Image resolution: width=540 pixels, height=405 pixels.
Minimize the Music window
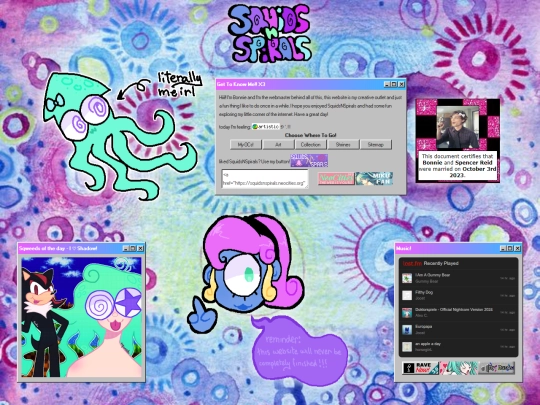coord(503,248)
